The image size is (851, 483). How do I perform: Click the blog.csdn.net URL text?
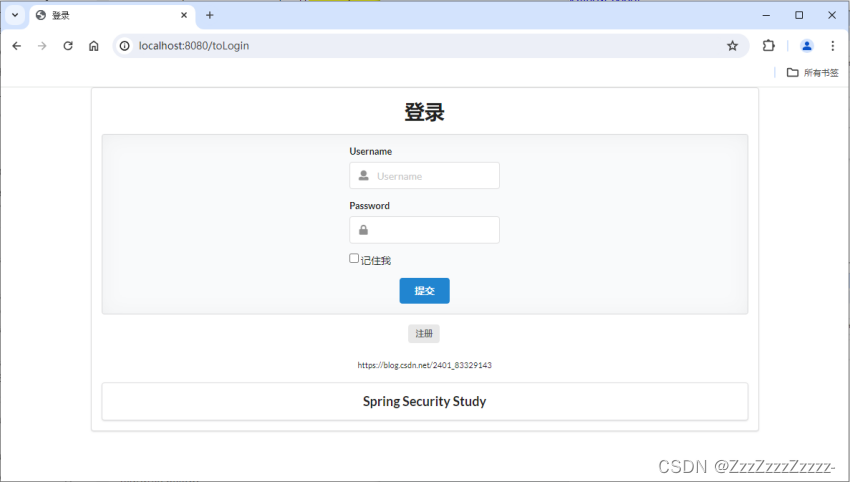424,365
